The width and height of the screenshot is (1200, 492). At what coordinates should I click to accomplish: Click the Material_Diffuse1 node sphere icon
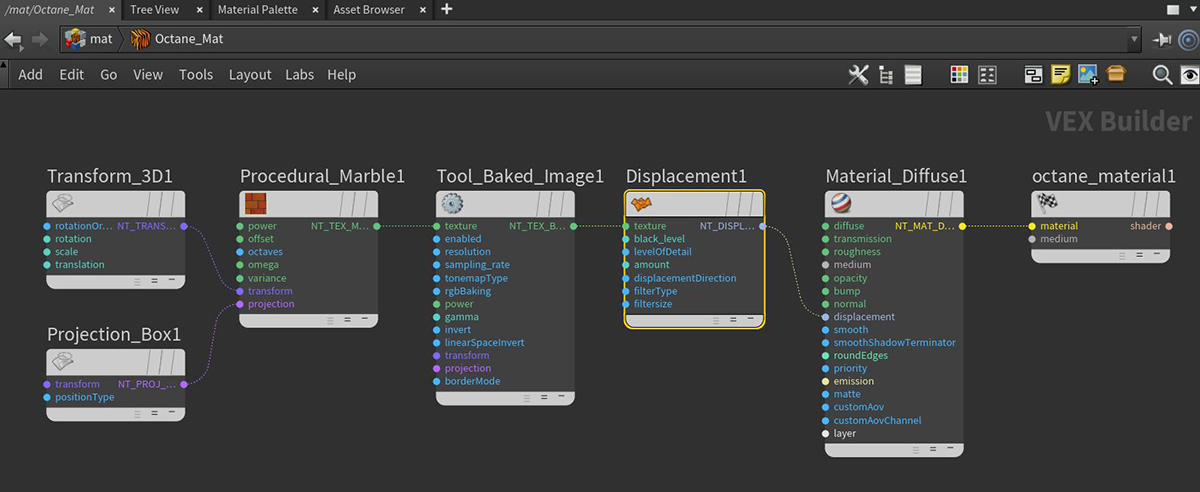tap(839, 204)
